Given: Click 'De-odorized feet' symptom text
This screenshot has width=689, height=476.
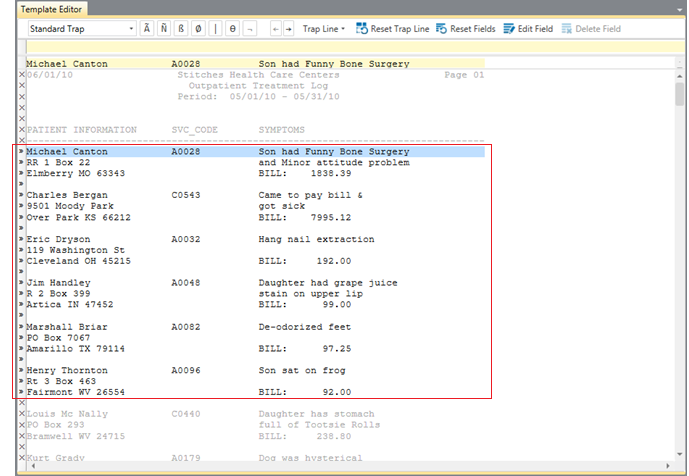Looking at the screenshot, I should (x=305, y=327).
